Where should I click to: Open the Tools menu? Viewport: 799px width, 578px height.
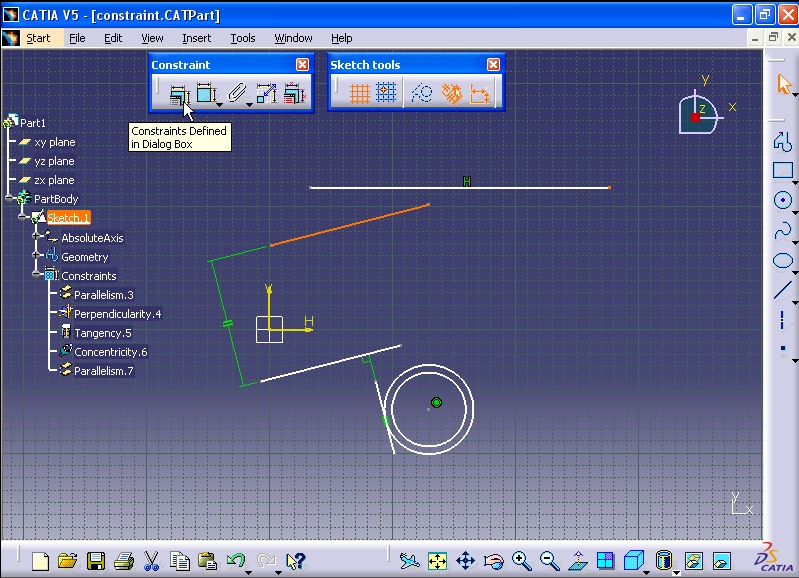point(243,38)
